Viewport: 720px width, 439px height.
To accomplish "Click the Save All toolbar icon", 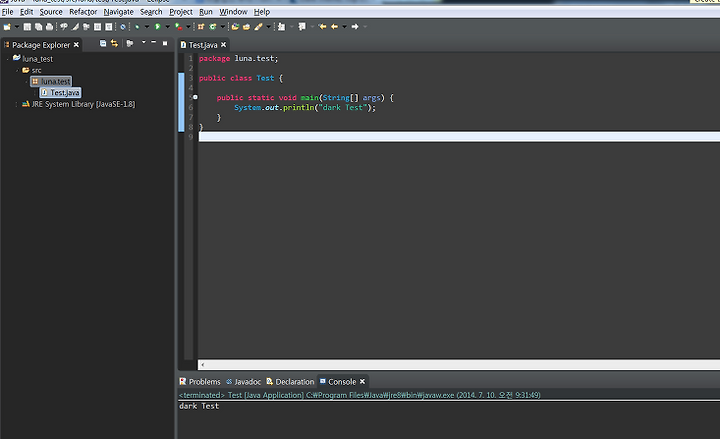I will click(x=38, y=27).
